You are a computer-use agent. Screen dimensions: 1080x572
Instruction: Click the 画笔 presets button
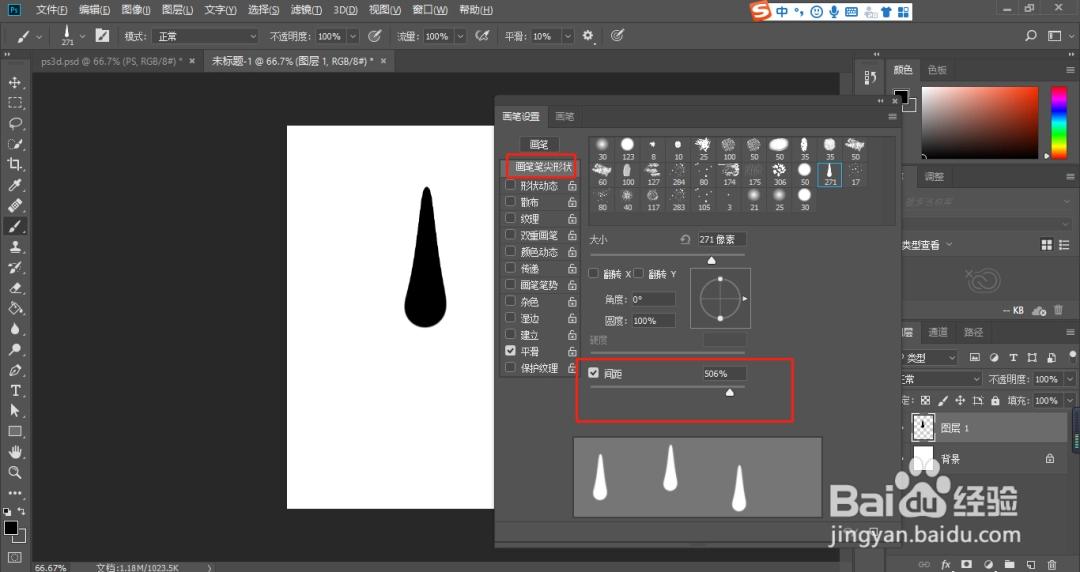pos(539,145)
